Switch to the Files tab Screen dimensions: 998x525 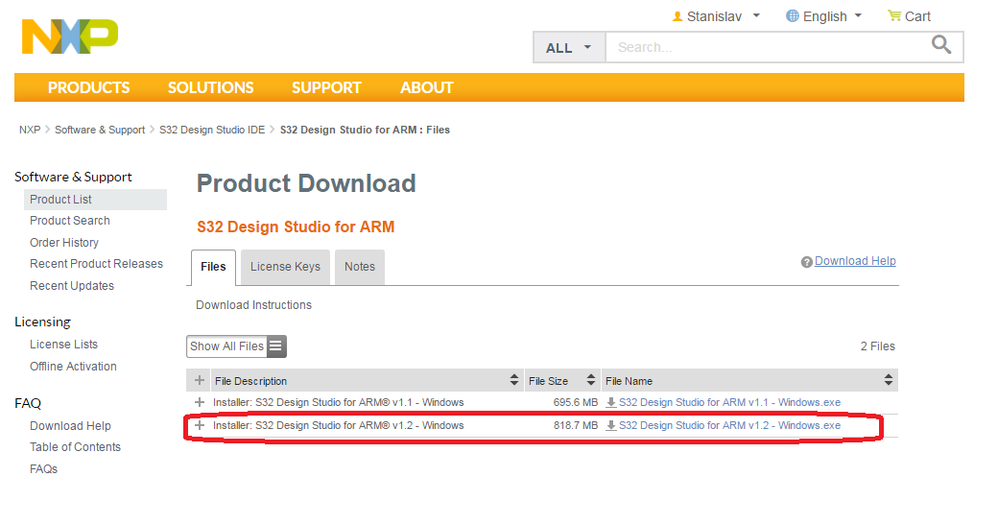(213, 267)
